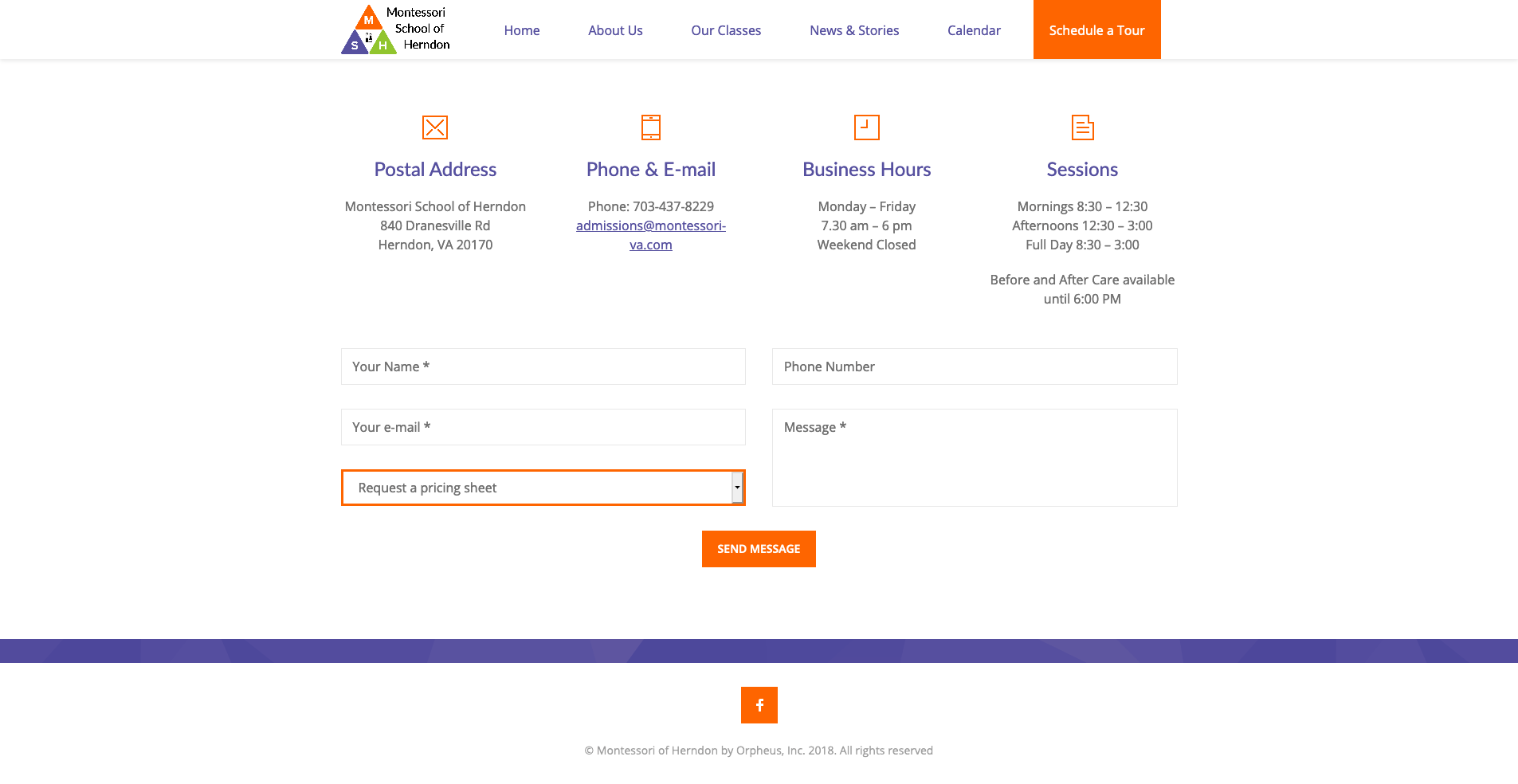The image size is (1518, 784).
Task: Click the Montessori School of Herndon logo
Action: [396, 29]
